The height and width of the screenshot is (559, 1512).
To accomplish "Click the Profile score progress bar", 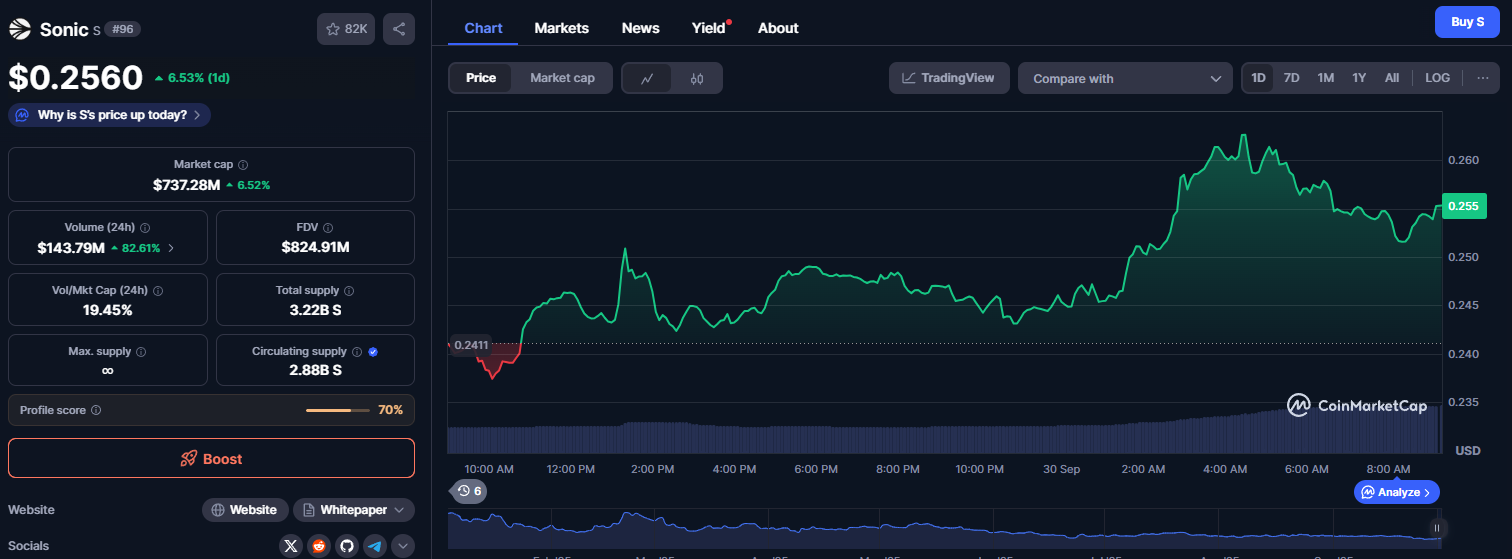I will click(x=338, y=410).
